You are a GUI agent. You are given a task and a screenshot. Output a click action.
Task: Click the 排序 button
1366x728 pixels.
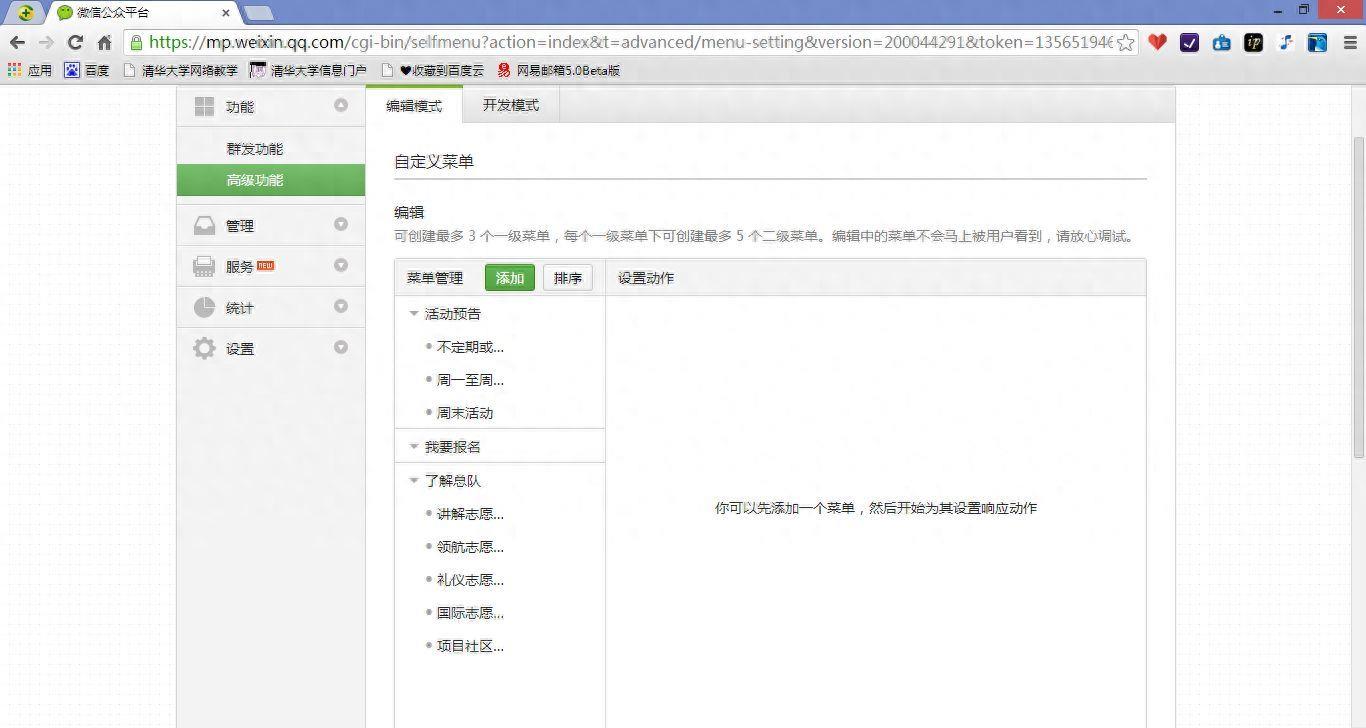(568, 278)
